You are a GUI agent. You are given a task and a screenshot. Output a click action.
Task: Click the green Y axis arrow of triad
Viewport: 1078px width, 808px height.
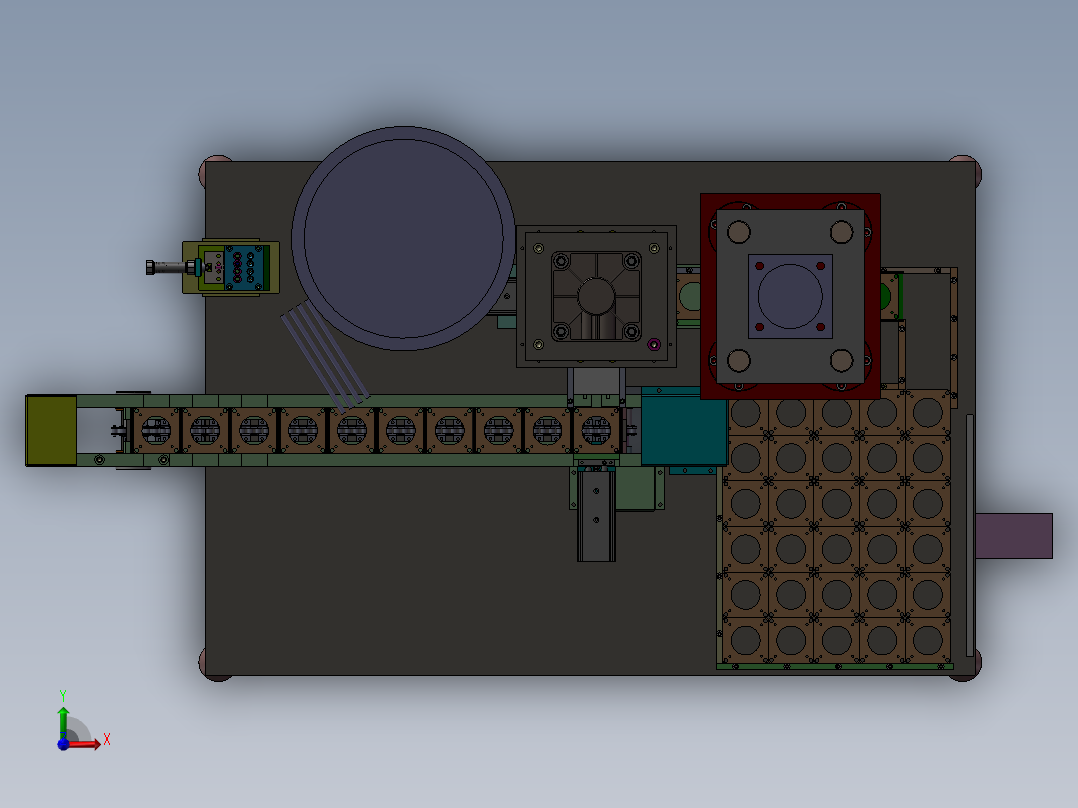(63, 721)
